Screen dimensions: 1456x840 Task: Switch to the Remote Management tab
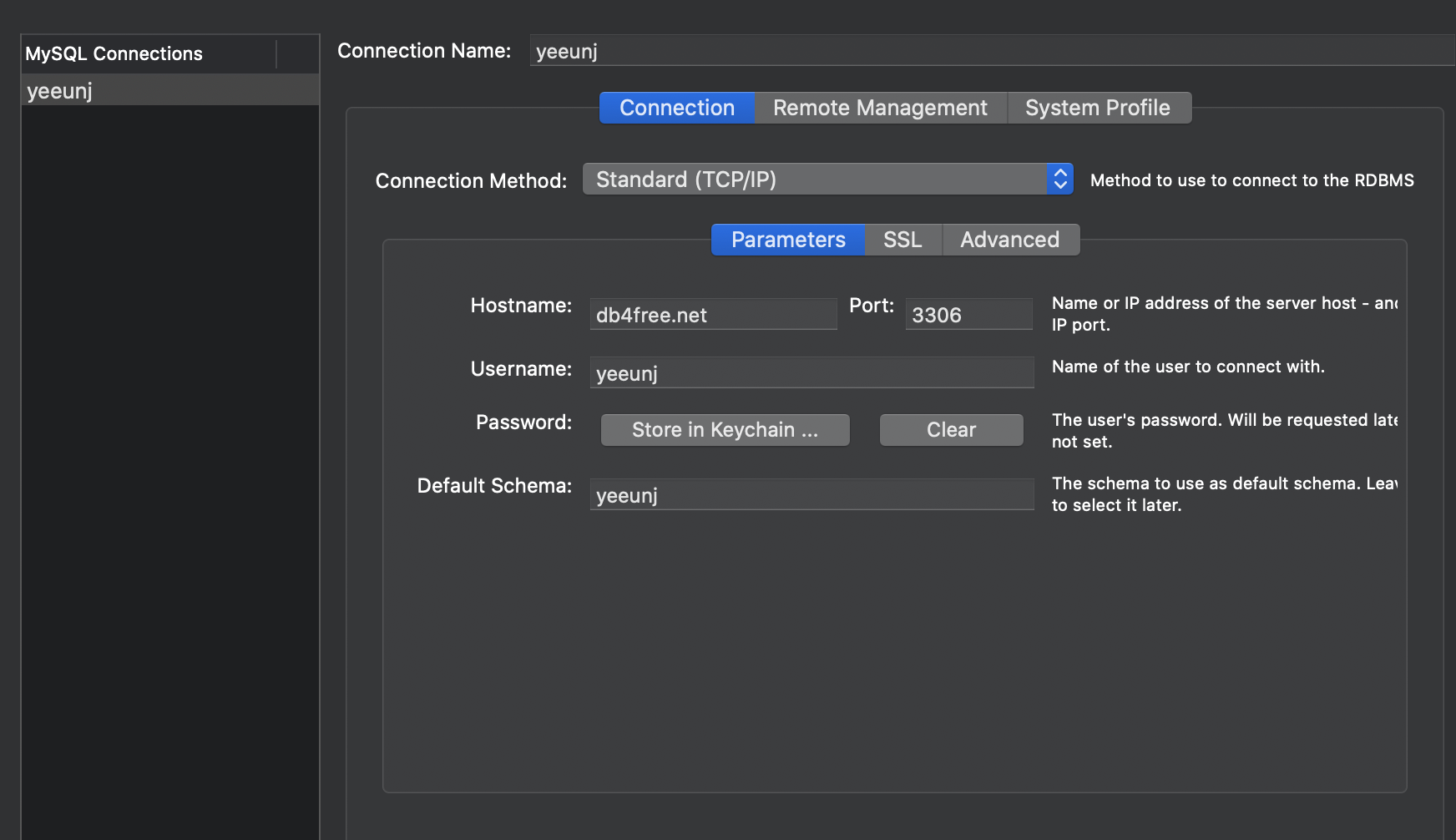point(881,108)
